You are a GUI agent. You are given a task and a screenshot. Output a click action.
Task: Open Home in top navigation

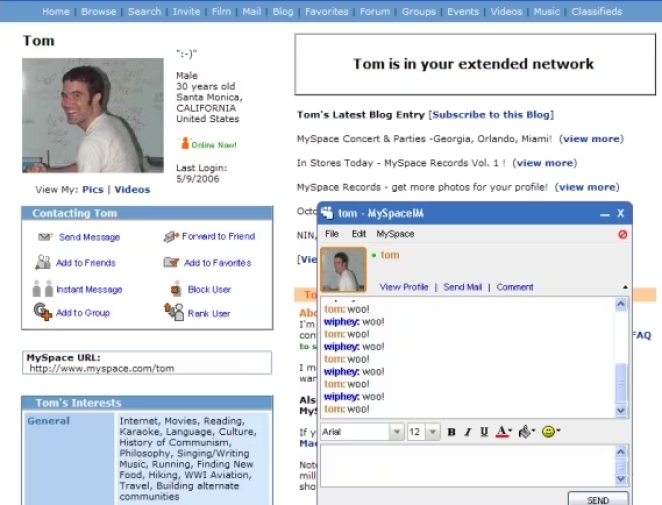click(x=56, y=11)
